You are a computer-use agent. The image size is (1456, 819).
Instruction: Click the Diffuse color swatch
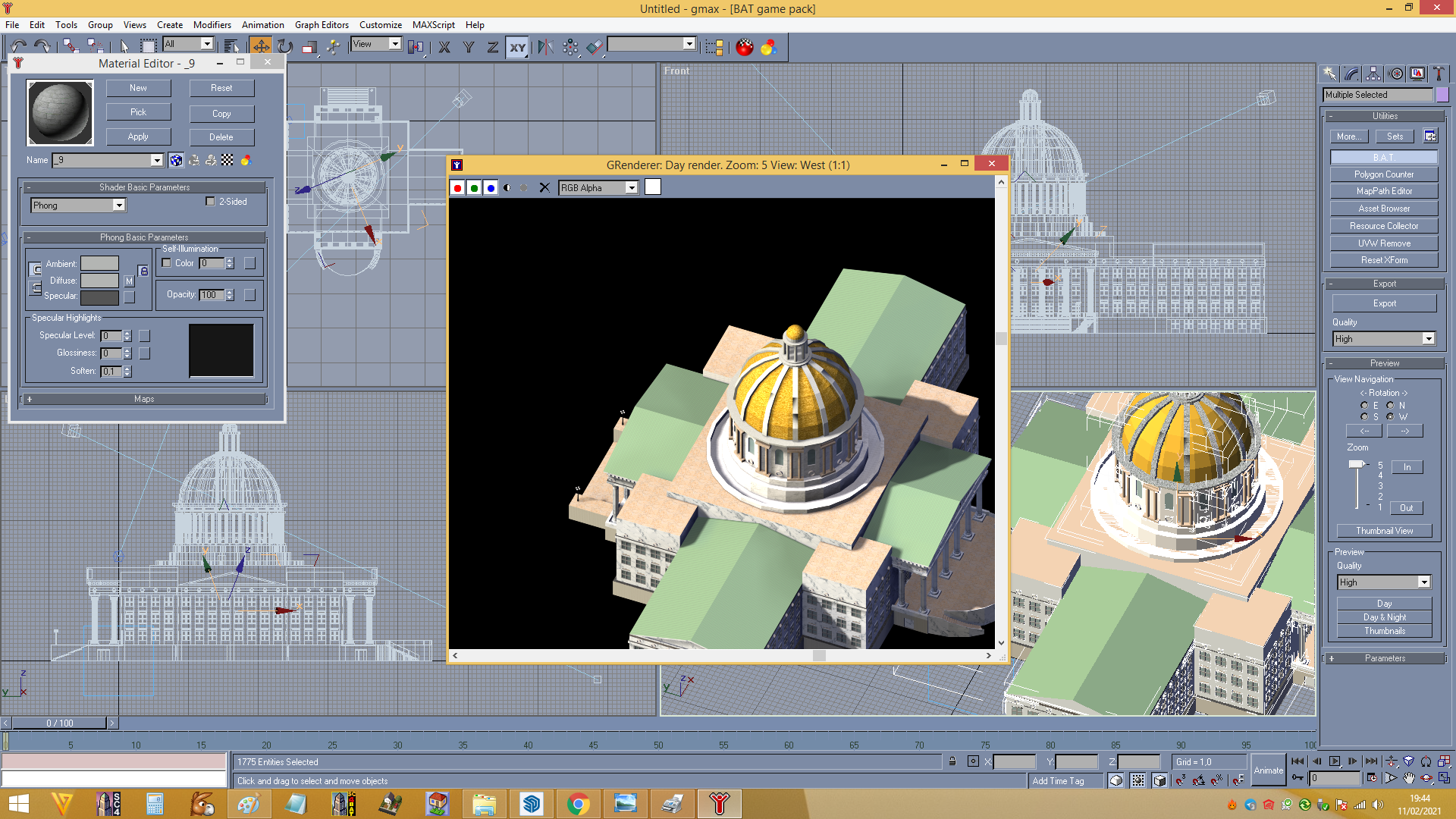[x=99, y=281]
